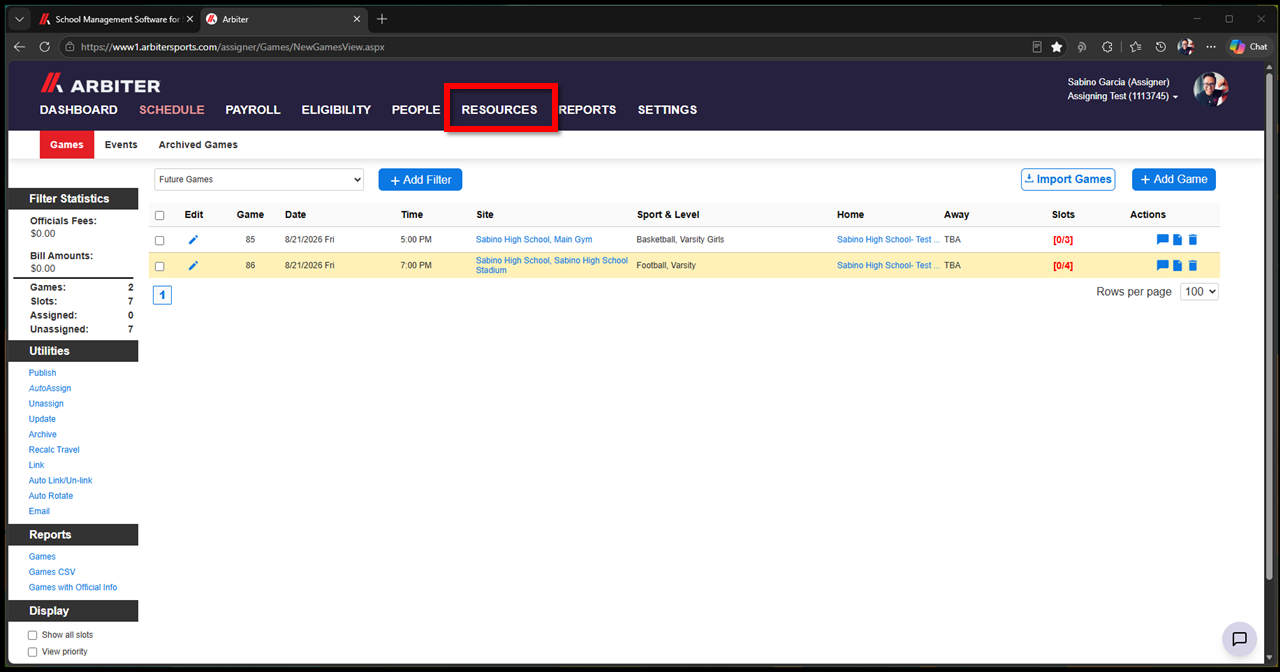Sort by Date column header
Image resolution: width=1280 pixels, height=672 pixels.
295,215
